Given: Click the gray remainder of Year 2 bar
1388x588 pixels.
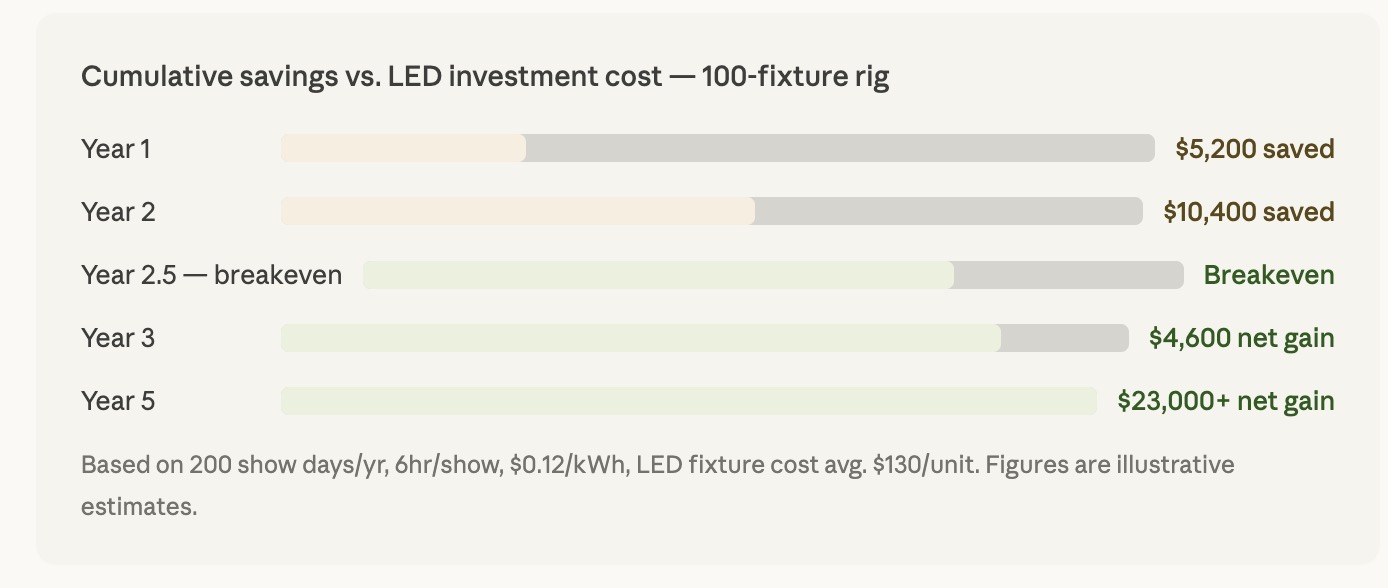Looking at the screenshot, I should pyautogui.click(x=948, y=211).
